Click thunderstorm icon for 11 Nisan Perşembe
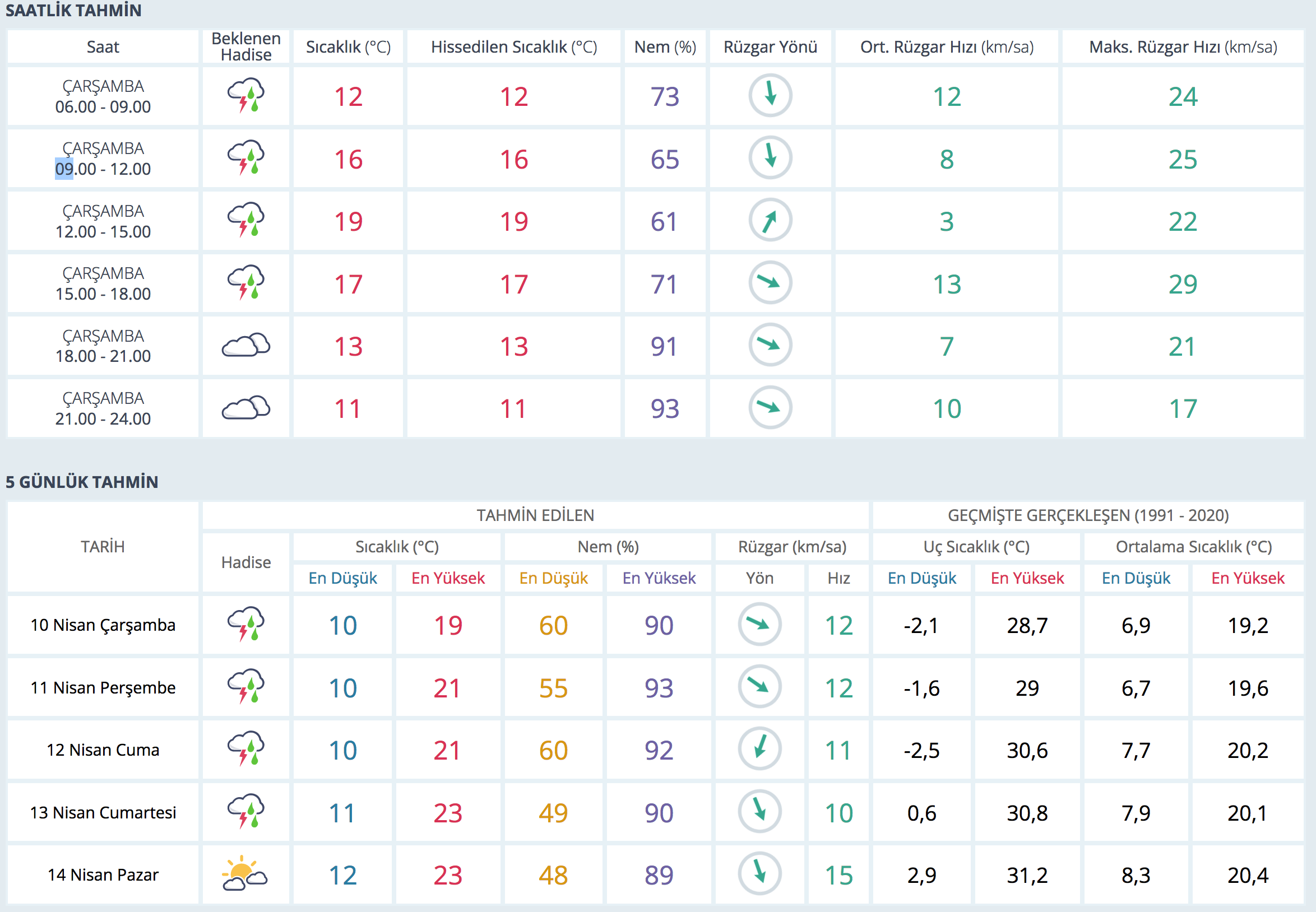The image size is (1316, 912). 246,686
